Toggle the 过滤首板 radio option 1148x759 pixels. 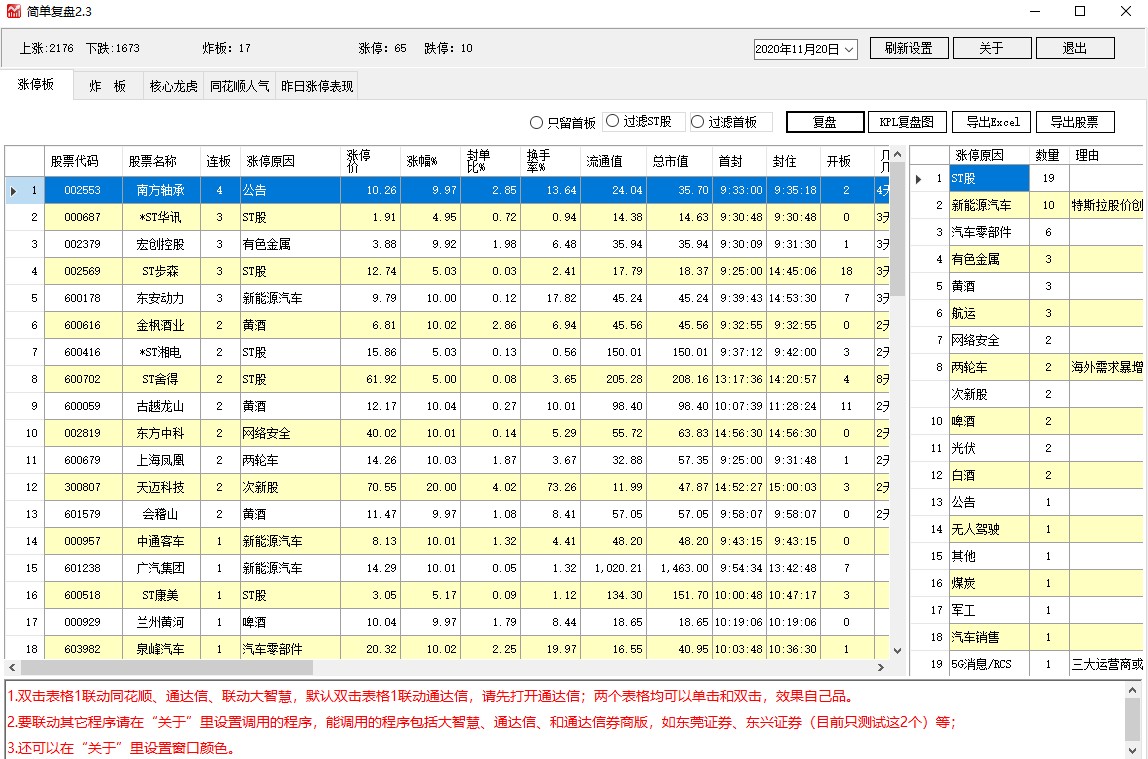coord(698,122)
